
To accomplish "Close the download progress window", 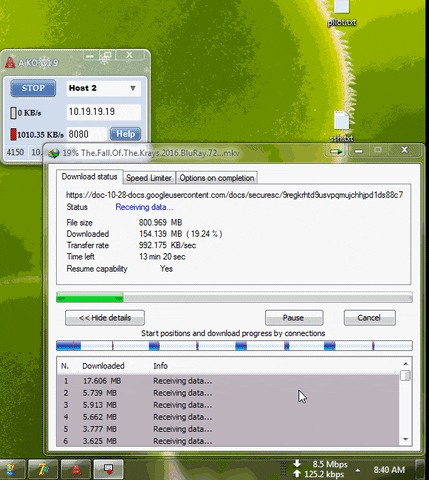I will (x=404, y=150).
